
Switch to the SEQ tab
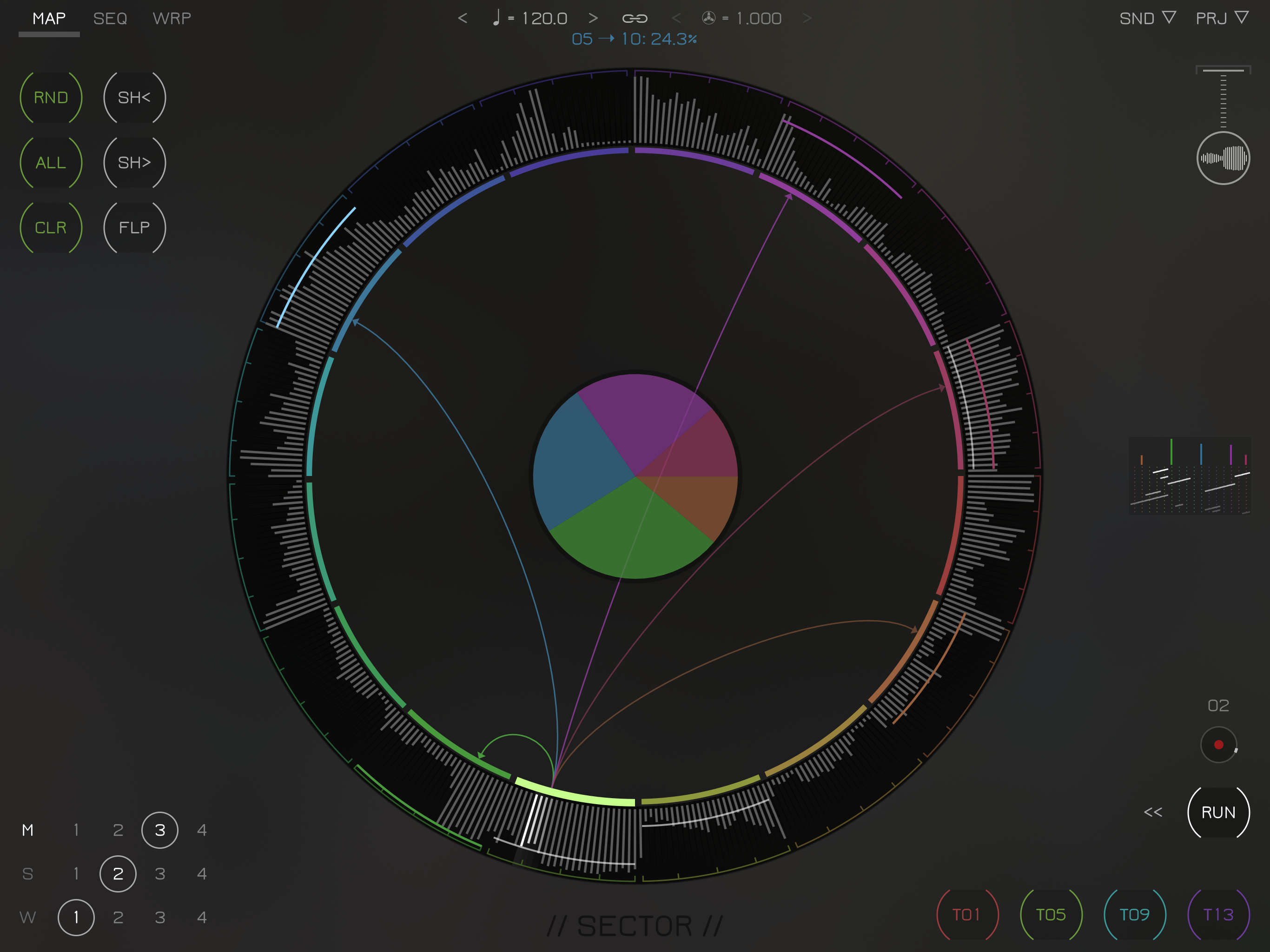(x=110, y=19)
